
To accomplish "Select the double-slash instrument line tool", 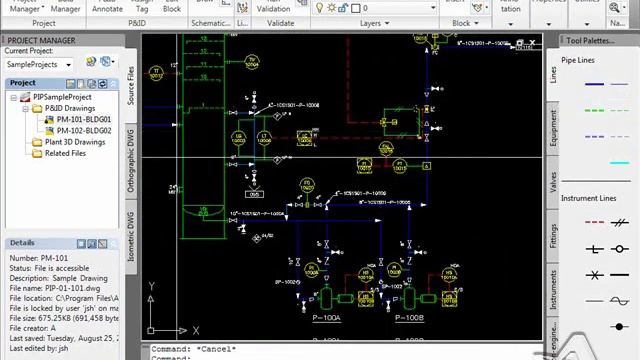I will (x=619, y=222).
